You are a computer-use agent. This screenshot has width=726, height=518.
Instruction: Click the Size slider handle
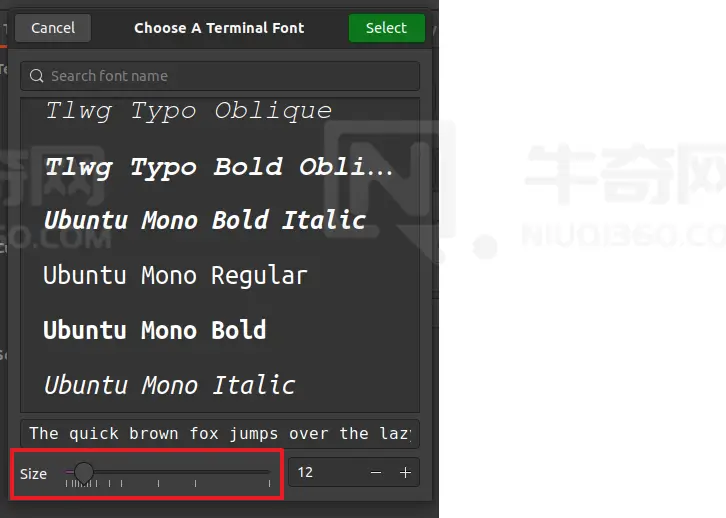tap(84, 472)
